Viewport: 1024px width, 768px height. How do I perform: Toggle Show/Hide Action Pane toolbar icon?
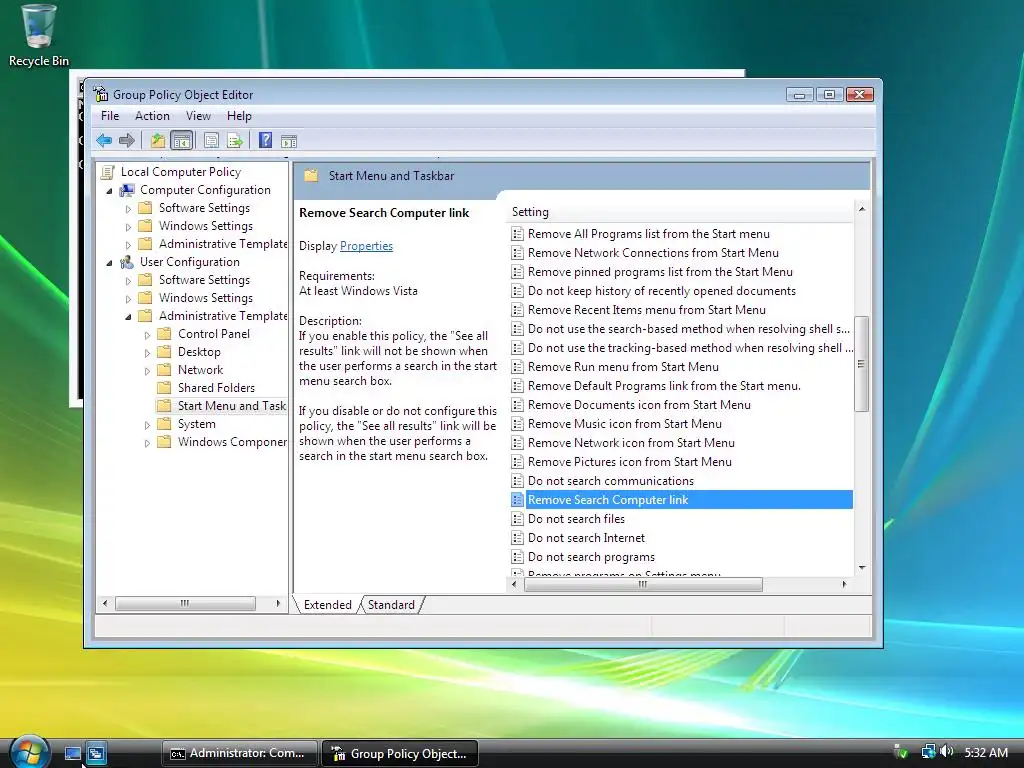pos(289,141)
